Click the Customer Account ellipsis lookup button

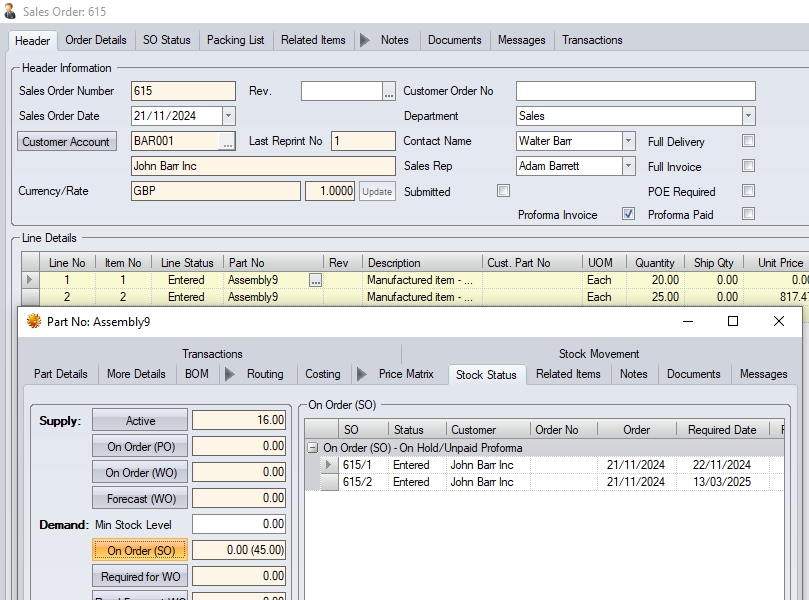(x=228, y=142)
